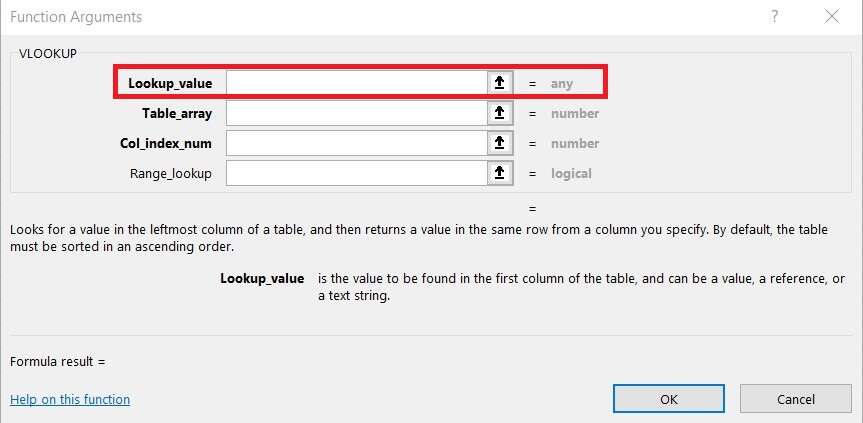Click the Range_lookup range selector arrow icon
Viewport: 863px width, 423px height.
pyautogui.click(x=499, y=173)
